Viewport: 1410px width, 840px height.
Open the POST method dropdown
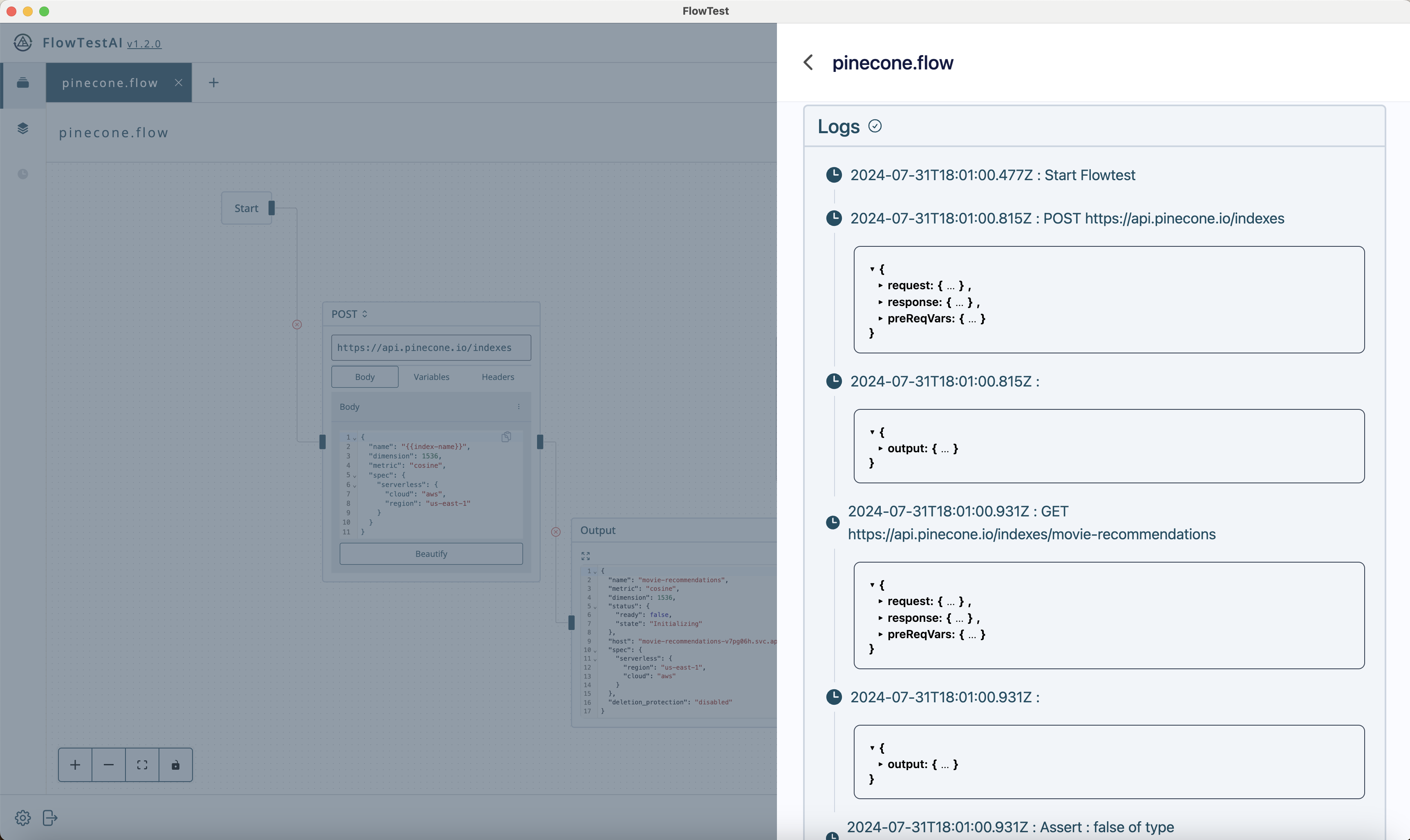coord(349,314)
